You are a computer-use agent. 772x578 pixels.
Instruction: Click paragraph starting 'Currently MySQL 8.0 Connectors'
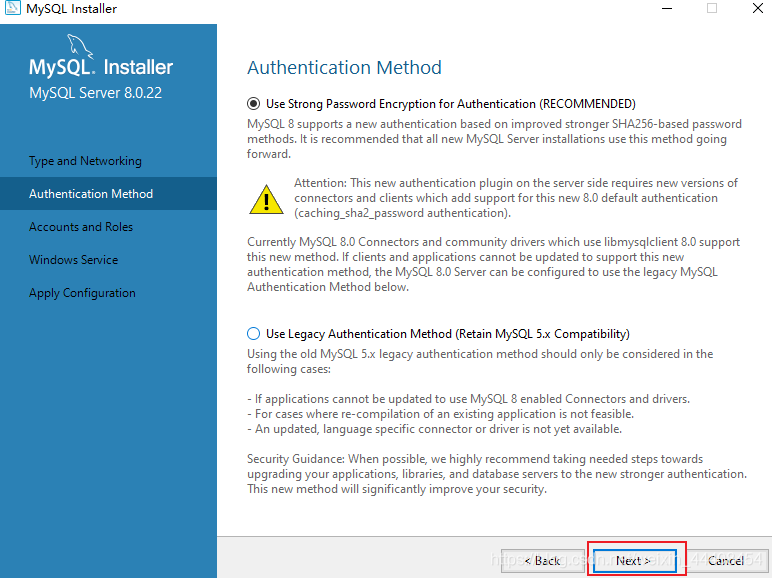click(493, 264)
